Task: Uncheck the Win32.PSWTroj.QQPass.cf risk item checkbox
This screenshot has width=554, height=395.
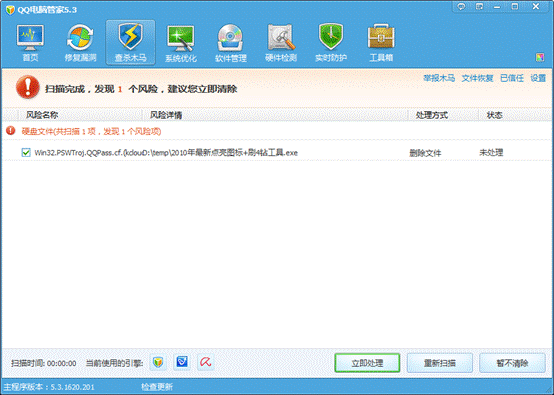Action: [26, 153]
